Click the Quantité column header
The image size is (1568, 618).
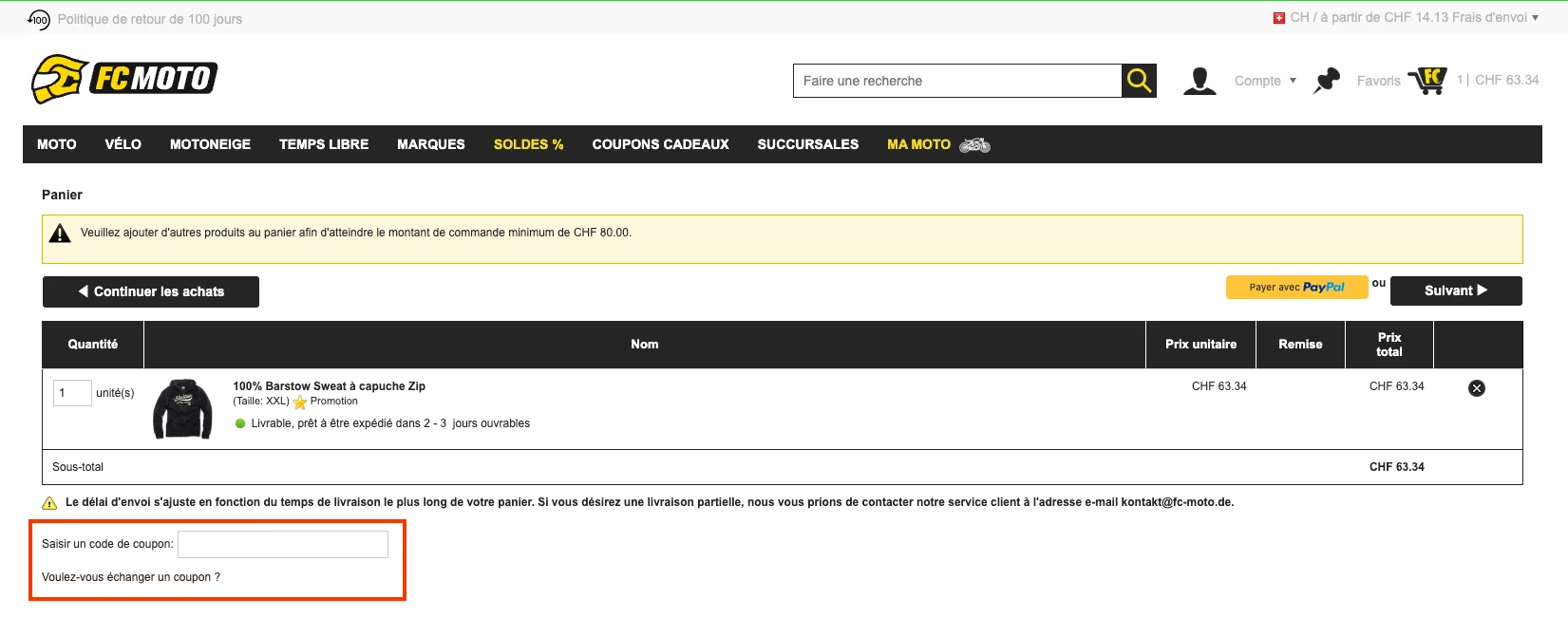[93, 345]
